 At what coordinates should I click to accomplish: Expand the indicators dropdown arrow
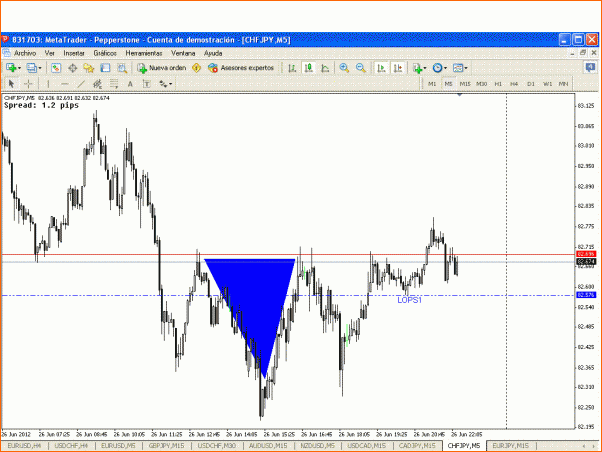click(x=425, y=68)
